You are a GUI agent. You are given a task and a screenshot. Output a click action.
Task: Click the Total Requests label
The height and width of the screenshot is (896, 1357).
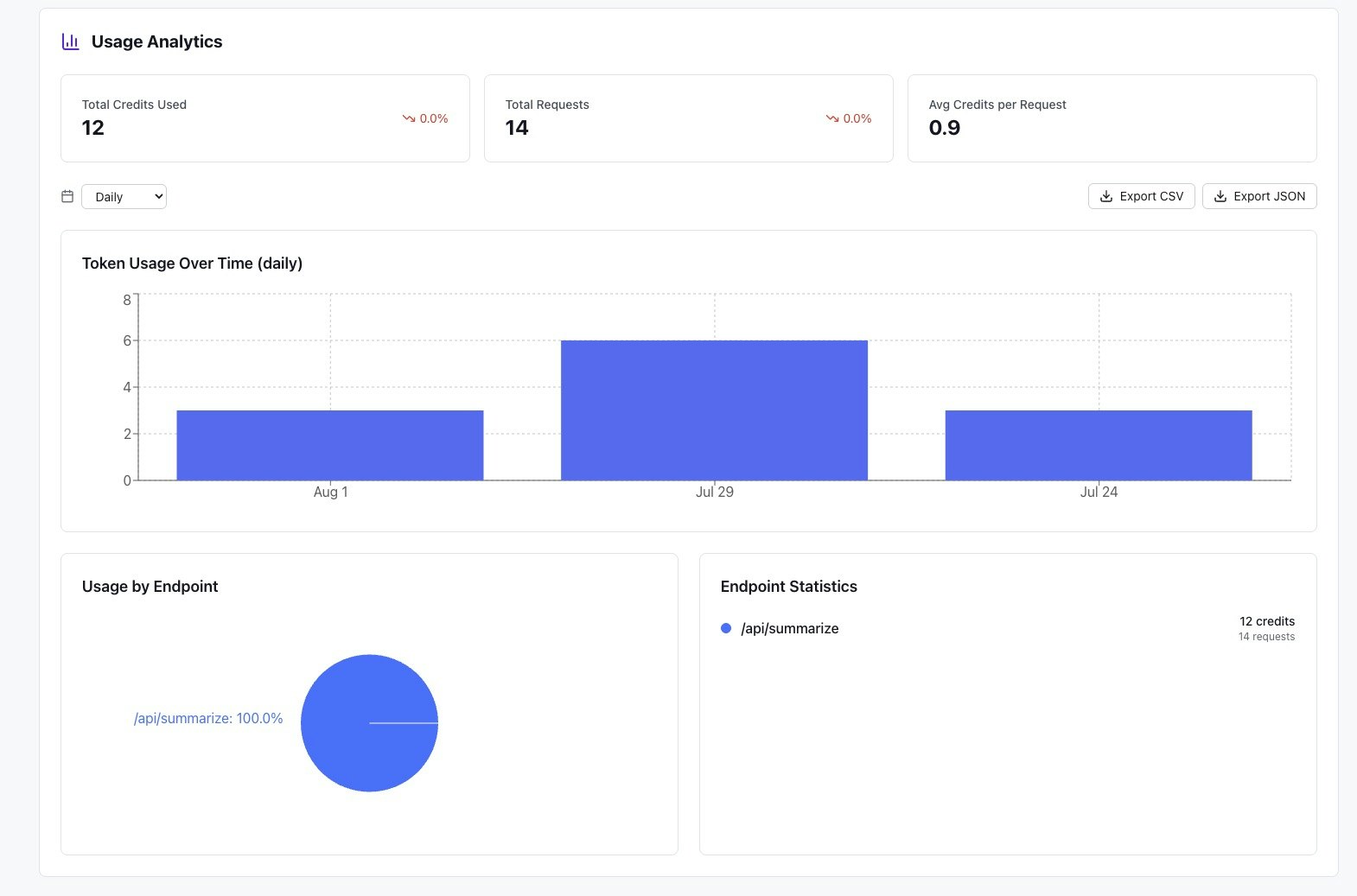click(x=547, y=105)
